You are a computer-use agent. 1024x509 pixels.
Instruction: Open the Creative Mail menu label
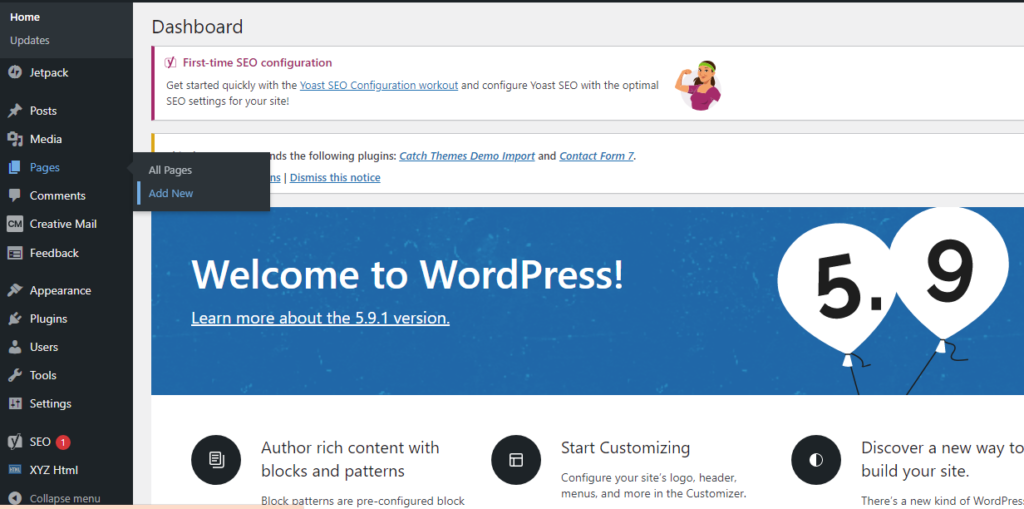(x=63, y=224)
